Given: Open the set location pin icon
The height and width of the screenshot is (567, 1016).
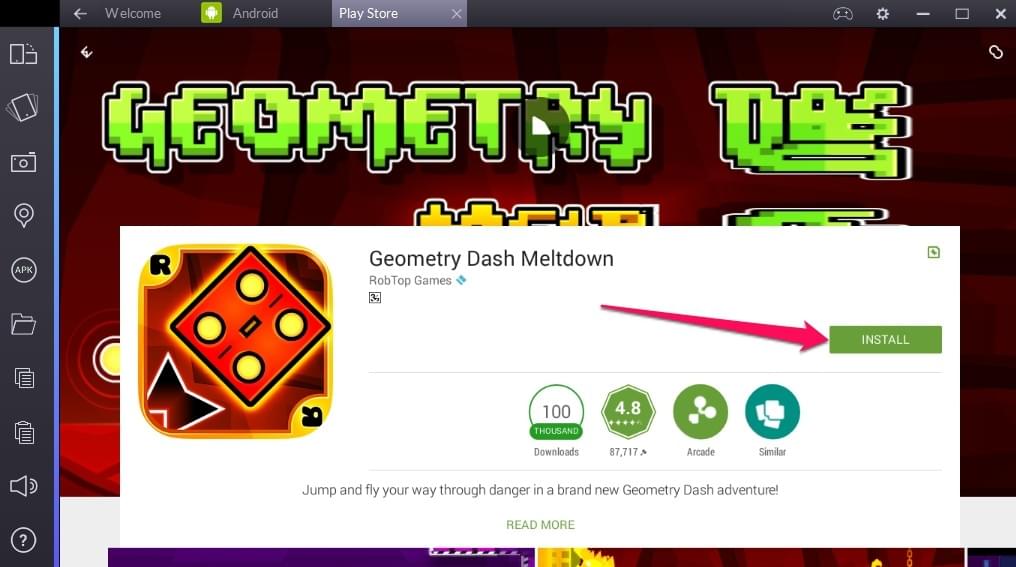Looking at the screenshot, I should click(24, 215).
